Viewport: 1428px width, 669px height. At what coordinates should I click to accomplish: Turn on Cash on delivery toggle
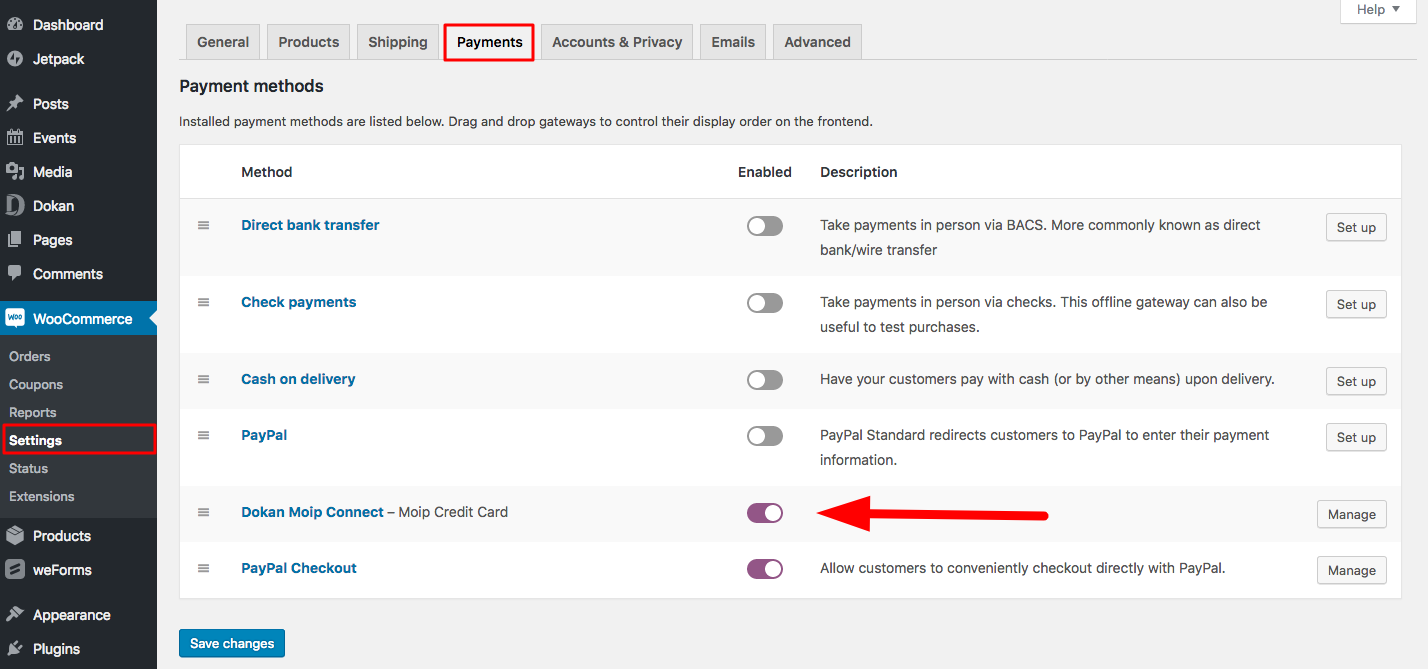[x=765, y=380]
